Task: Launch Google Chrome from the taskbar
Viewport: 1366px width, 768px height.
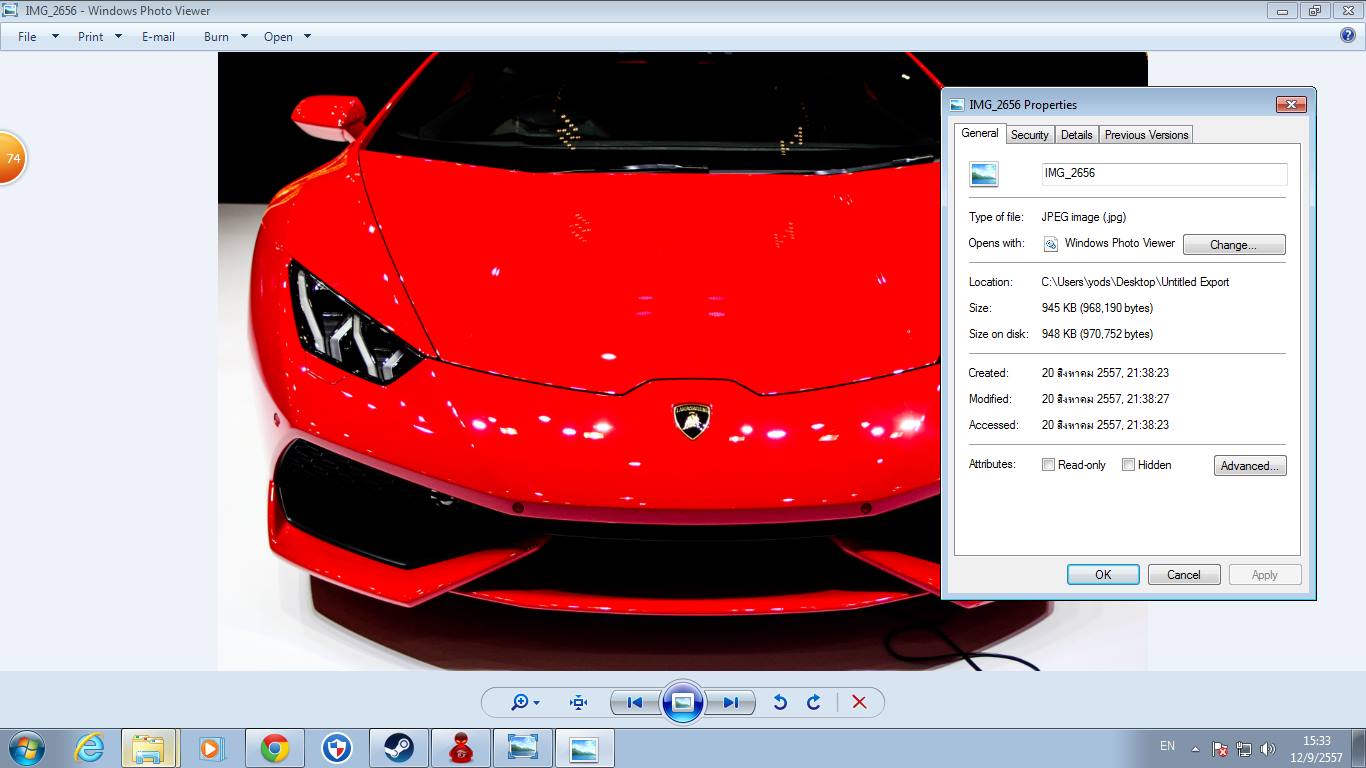Action: point(275,748)
